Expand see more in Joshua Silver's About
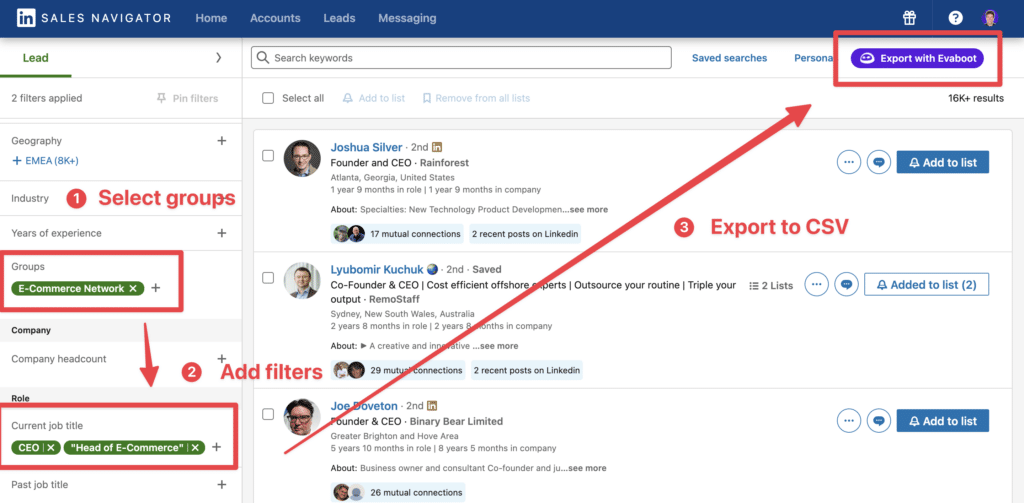1024x503 pixels. 588,210
